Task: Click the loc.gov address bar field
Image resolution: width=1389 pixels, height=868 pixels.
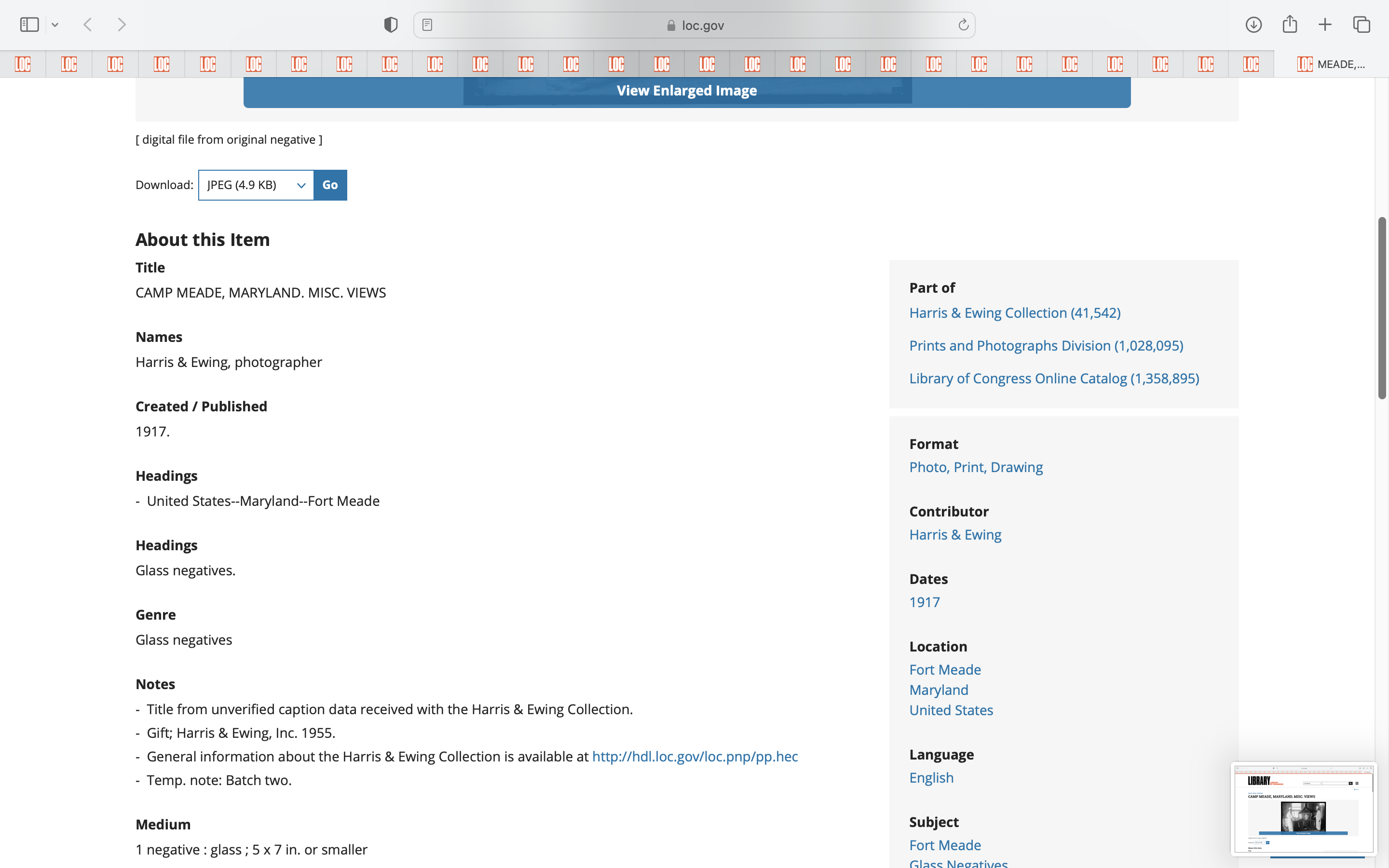Action: 694,25
